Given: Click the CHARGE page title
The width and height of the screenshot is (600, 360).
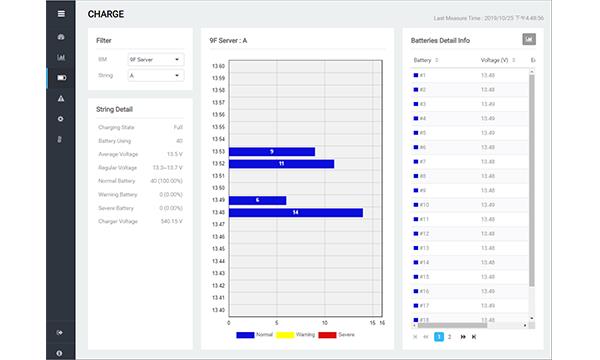Looking at the screenshot, I should 106,15.
